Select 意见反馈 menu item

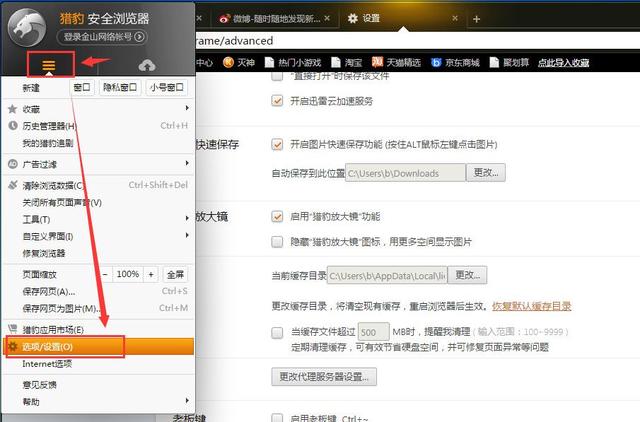98,384
